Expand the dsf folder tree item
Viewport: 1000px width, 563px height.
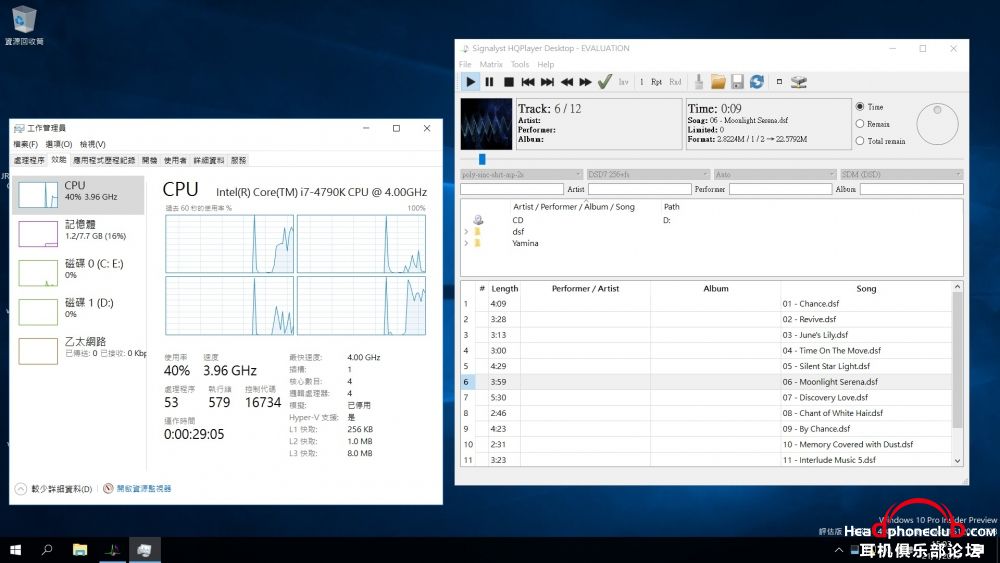[466, 231]
